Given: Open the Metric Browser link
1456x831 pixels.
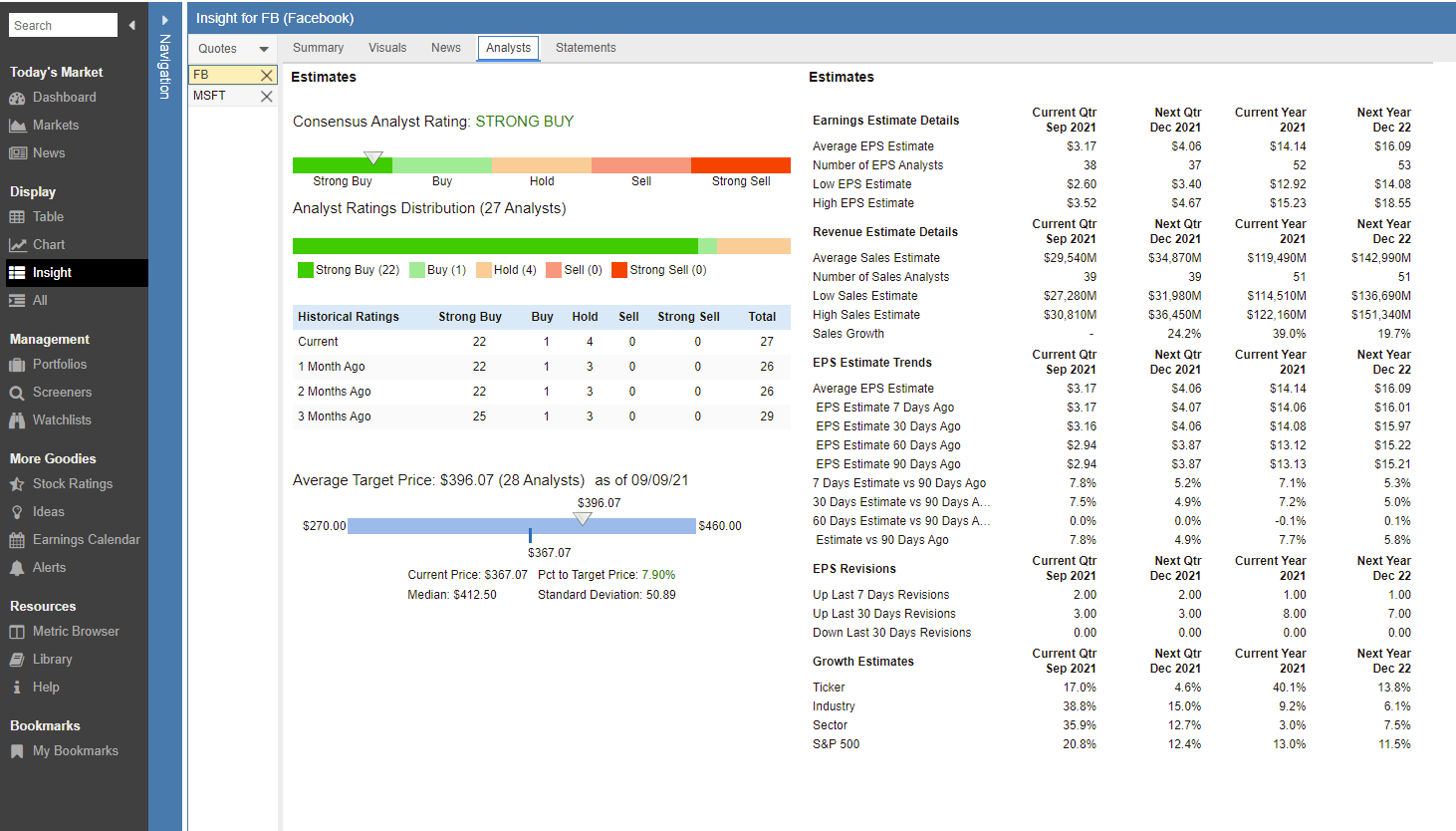Looking at the screenshot, I should click(76, 632).
